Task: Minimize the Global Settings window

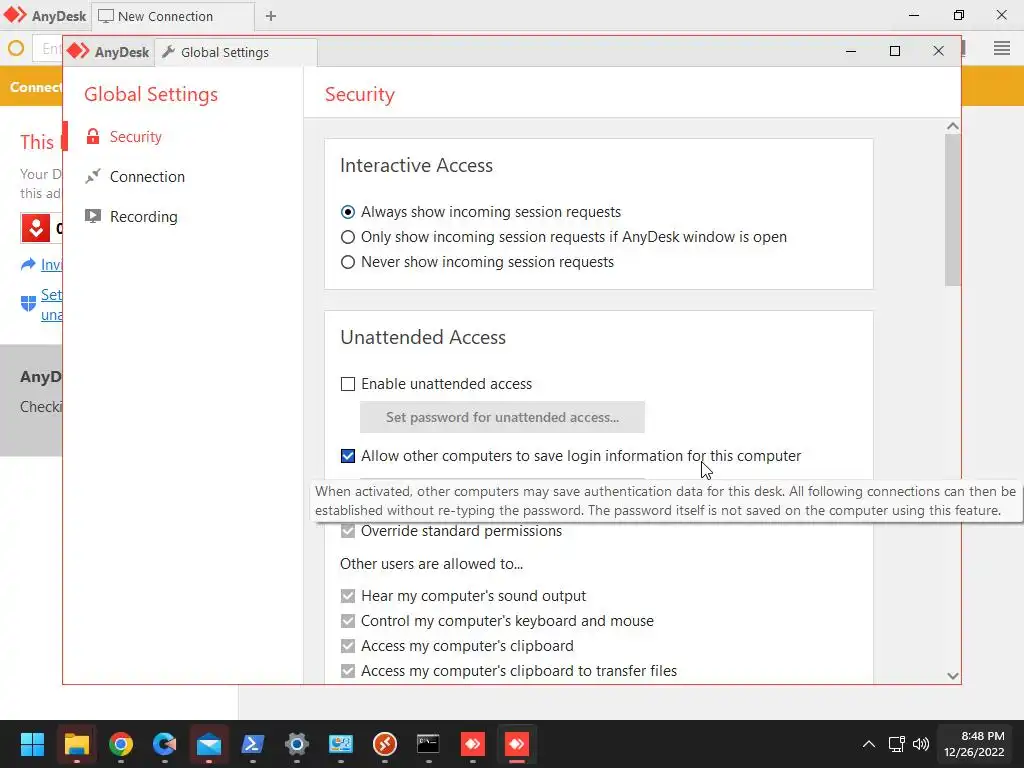Action: pyautogui.click(x=851, y=51)
